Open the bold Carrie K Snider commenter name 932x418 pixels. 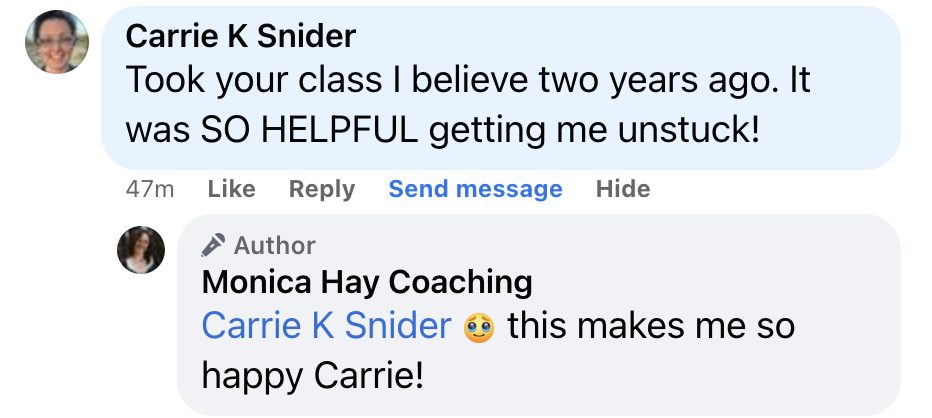point(240,37)
